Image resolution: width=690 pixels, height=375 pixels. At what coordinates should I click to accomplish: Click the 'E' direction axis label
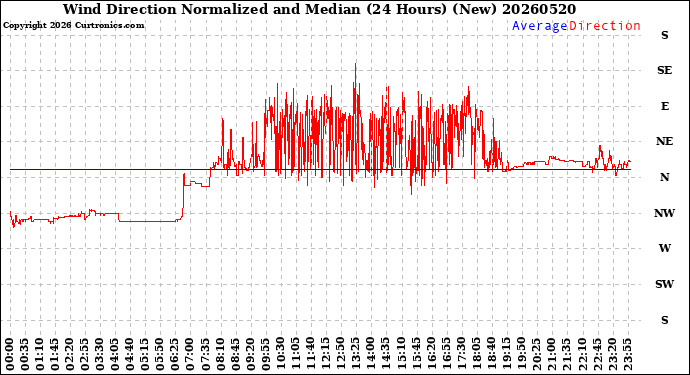point(664,106)
